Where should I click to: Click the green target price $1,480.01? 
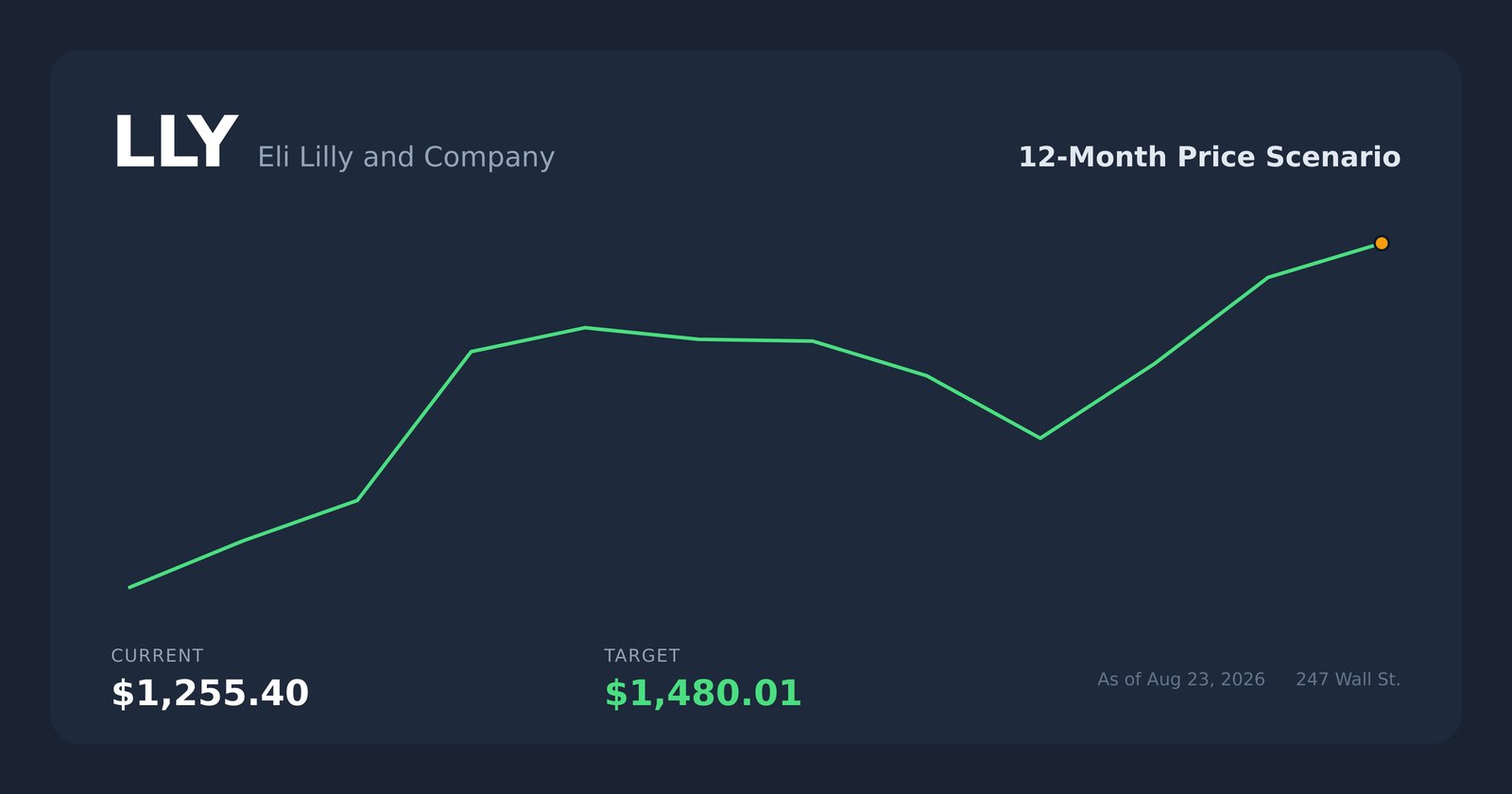(702, 693)
